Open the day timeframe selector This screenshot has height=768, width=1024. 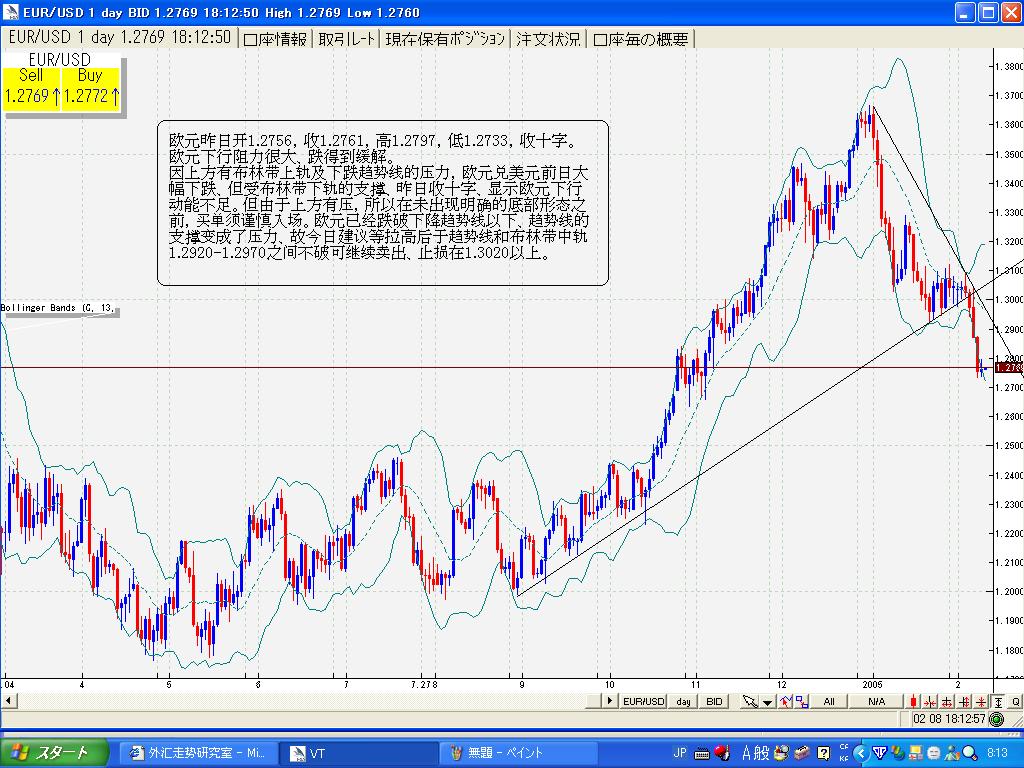(683, 701)
